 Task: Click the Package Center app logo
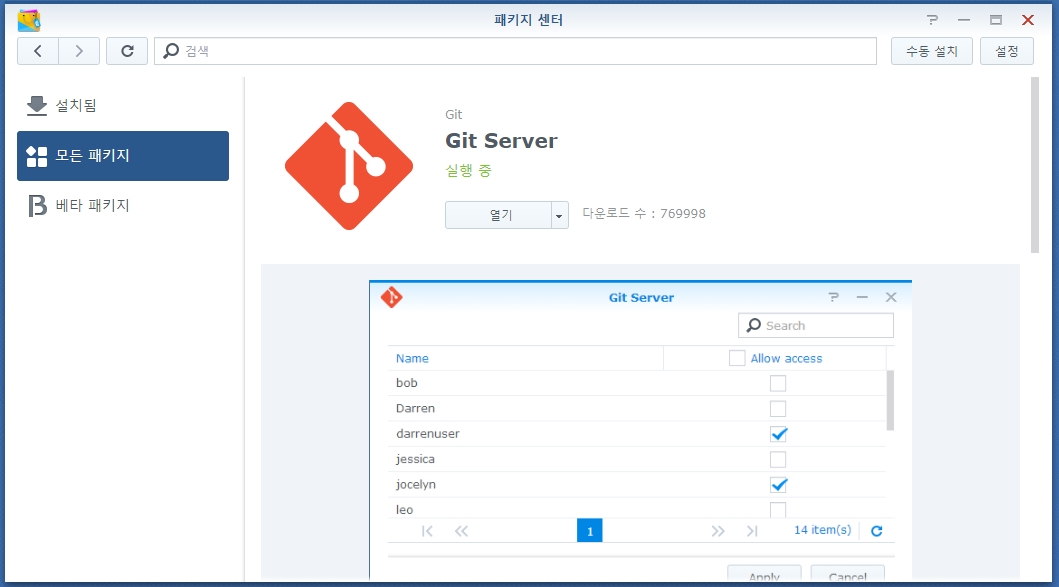[x=29, y=20]
